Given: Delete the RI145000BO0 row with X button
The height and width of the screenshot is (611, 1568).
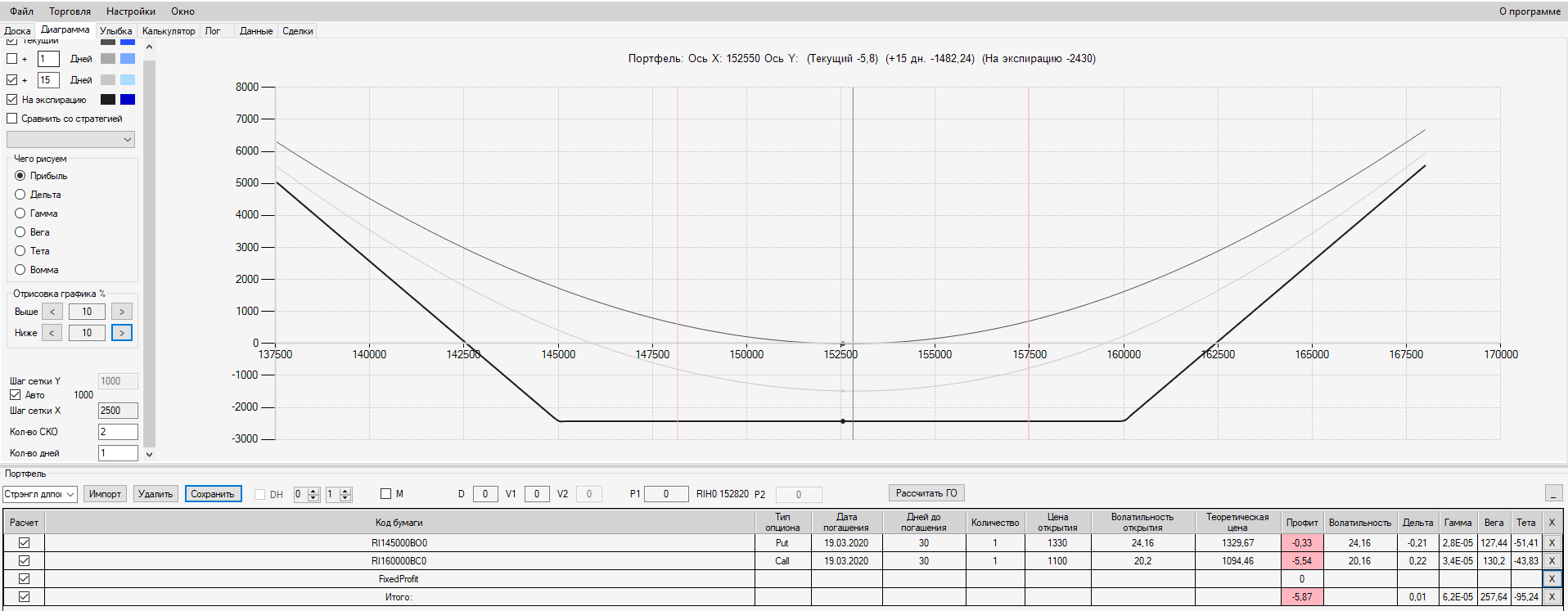Looking at the screenshot, I should click(1551, 542).
